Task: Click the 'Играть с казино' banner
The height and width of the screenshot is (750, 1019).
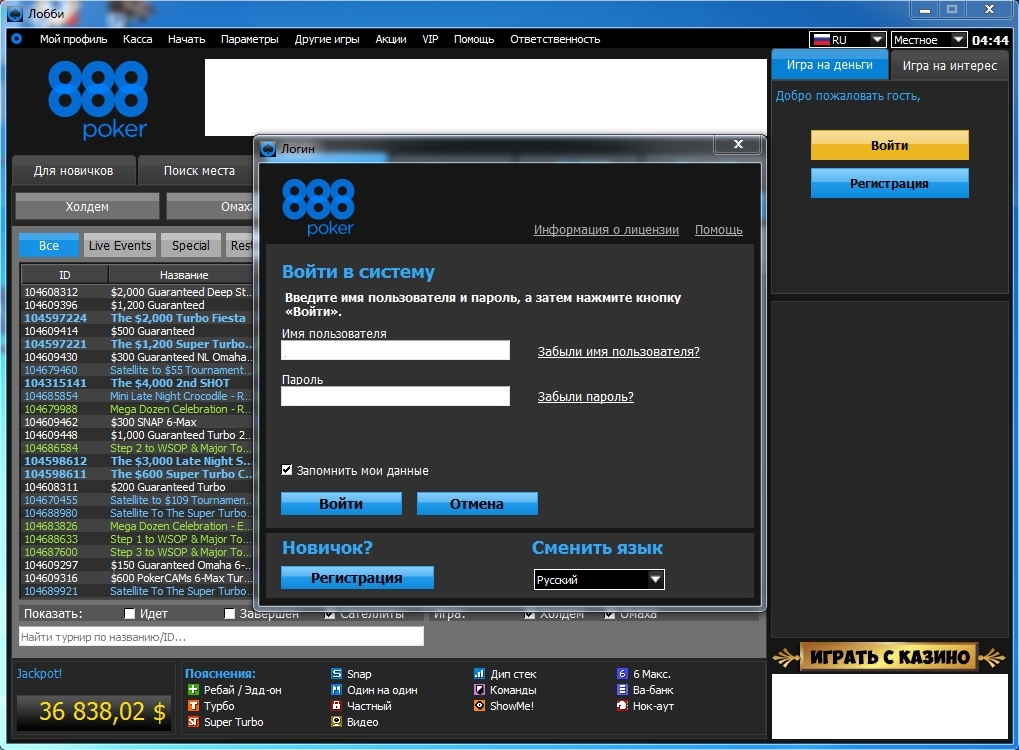Action: [x=889, y=657]
